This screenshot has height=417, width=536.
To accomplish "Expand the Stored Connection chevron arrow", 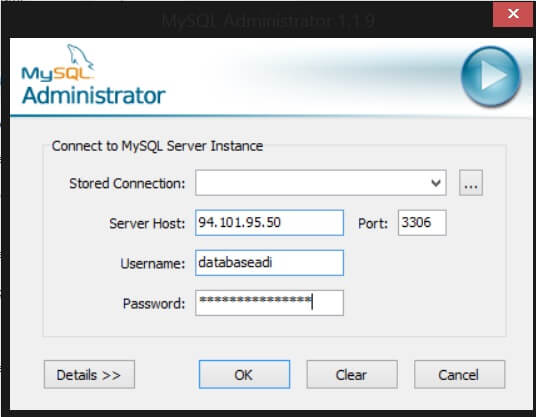I will 436,183.
